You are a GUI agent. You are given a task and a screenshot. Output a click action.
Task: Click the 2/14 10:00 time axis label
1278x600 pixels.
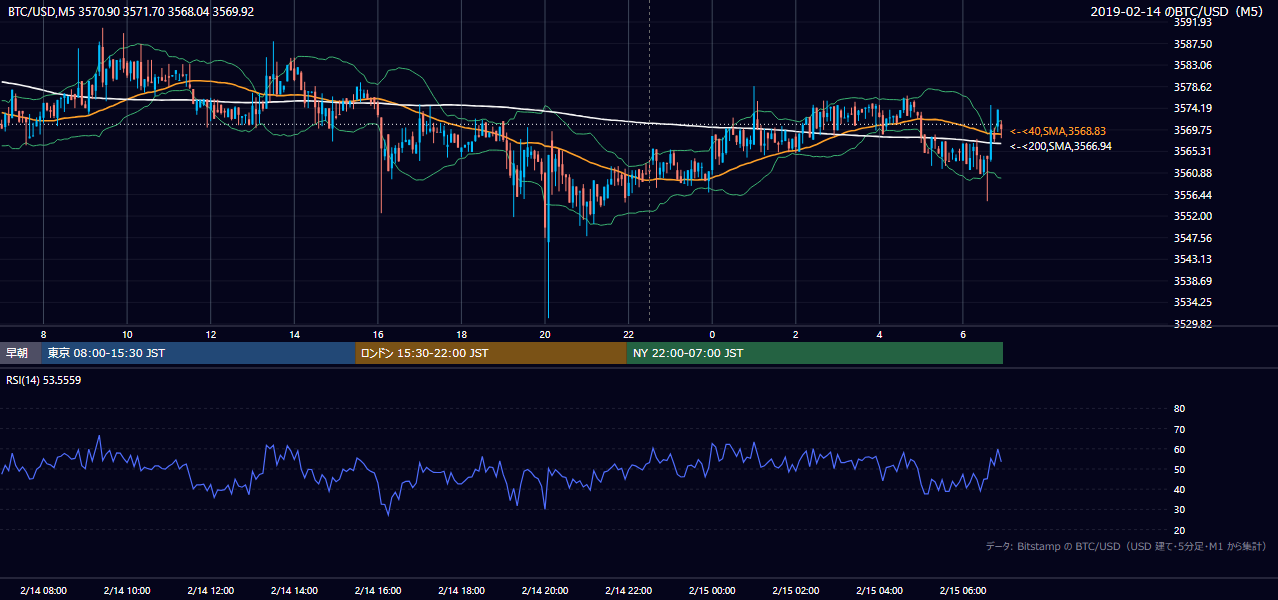point(127,591)
